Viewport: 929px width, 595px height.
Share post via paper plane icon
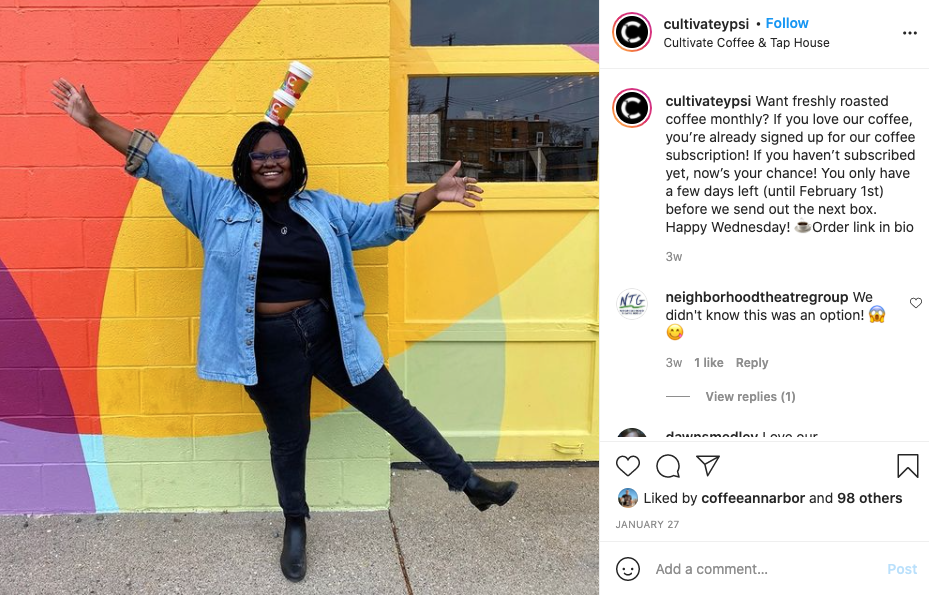tap(708, 466)
